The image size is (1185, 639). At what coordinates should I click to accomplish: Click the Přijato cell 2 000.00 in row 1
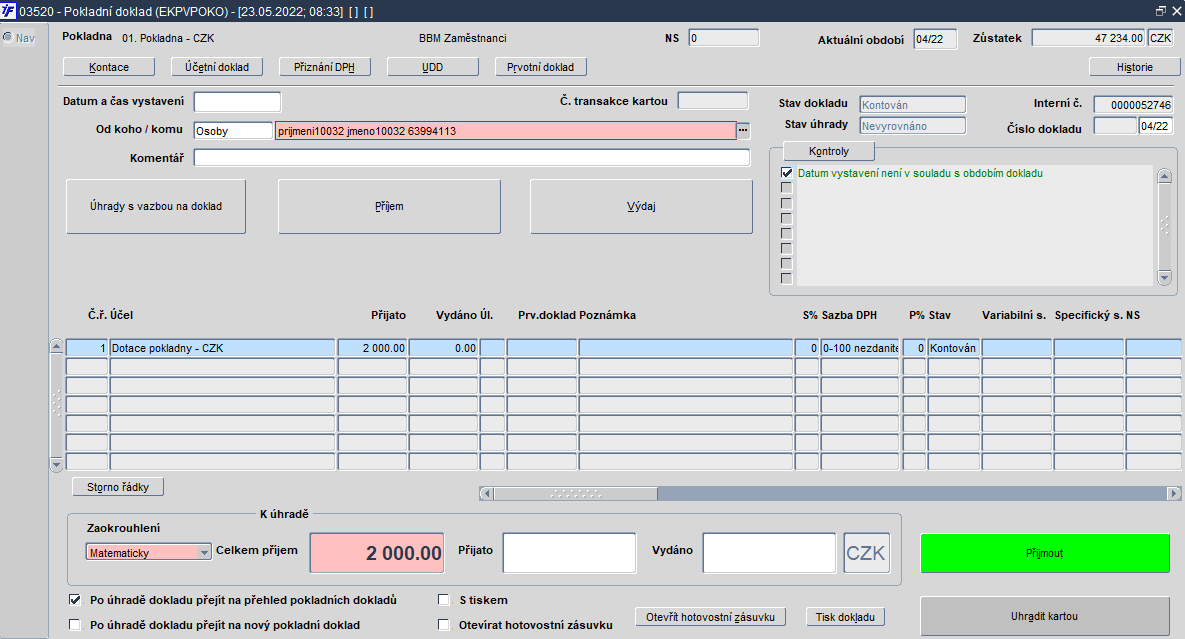click(x=373, y=348)
